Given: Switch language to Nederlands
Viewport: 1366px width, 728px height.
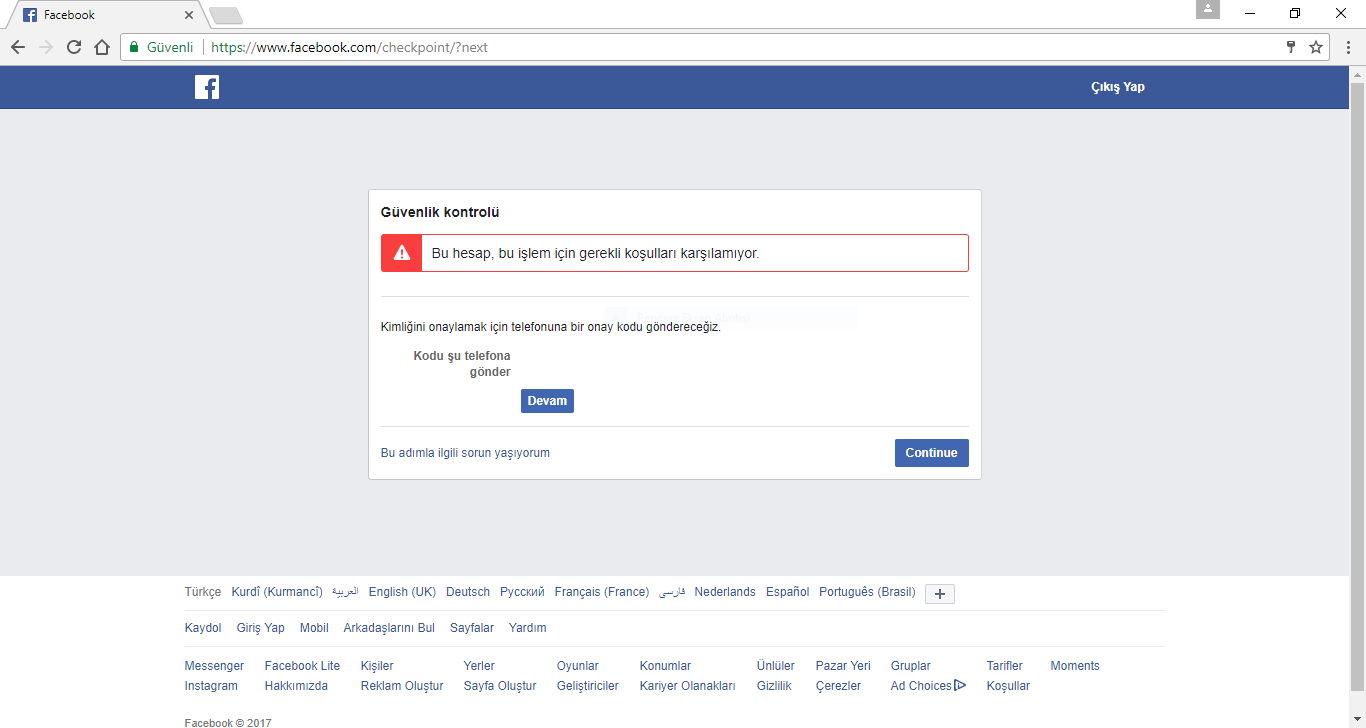Looking at the screenshot, I should tap(725, 592).
